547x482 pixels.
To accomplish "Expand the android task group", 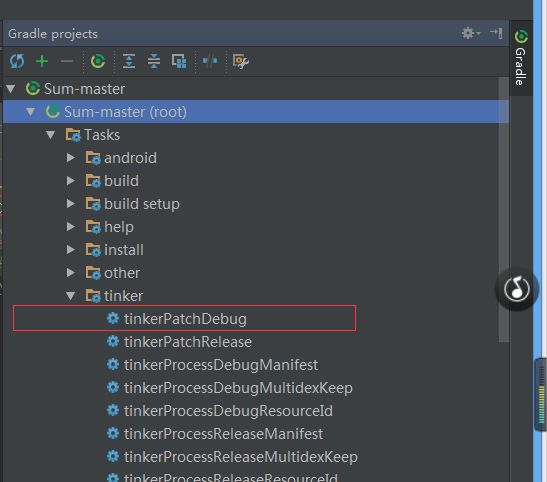I will pyautogui.click(x=71, y=158).
